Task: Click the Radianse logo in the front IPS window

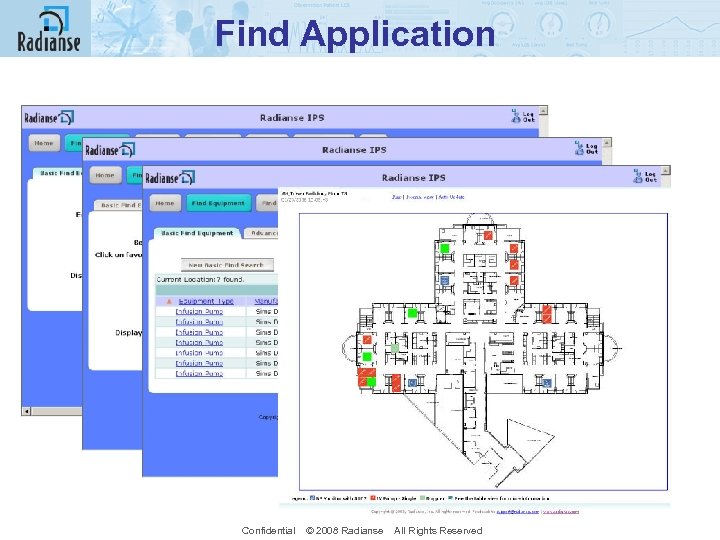Action: click(x=170, y=178)
